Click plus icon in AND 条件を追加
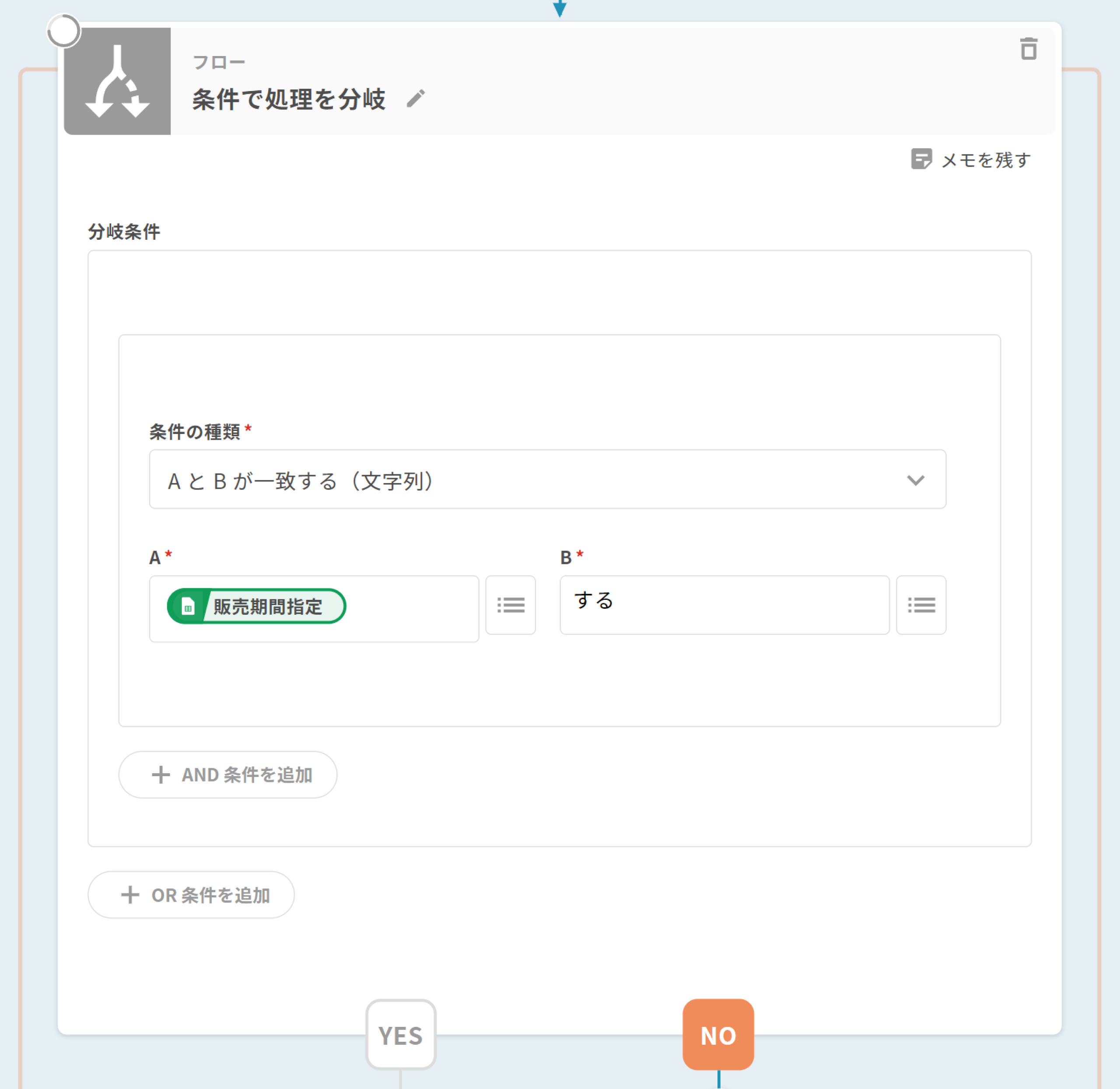Screen dimensions: 1120x1089 point(161,774)
